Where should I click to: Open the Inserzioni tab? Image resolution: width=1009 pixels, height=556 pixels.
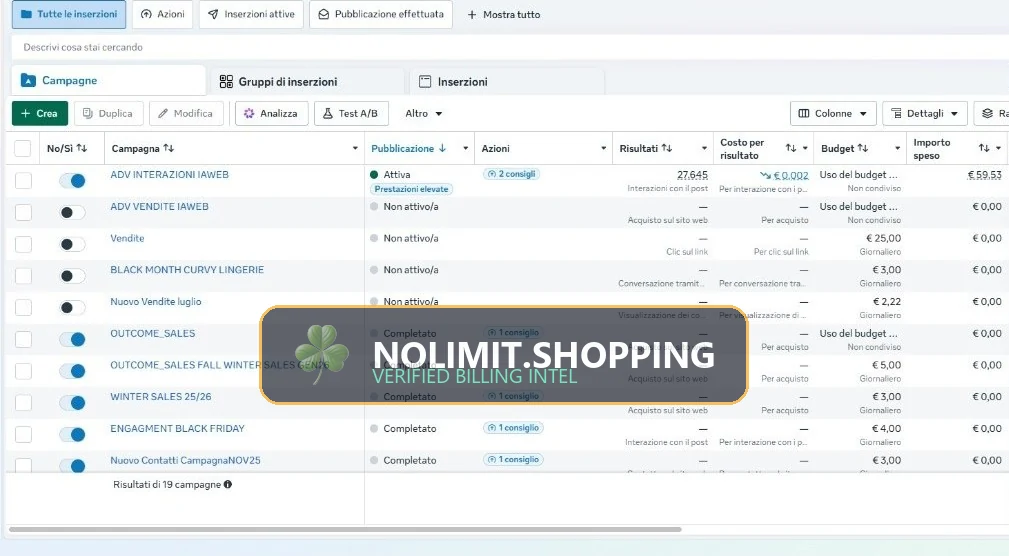(507, 82)
